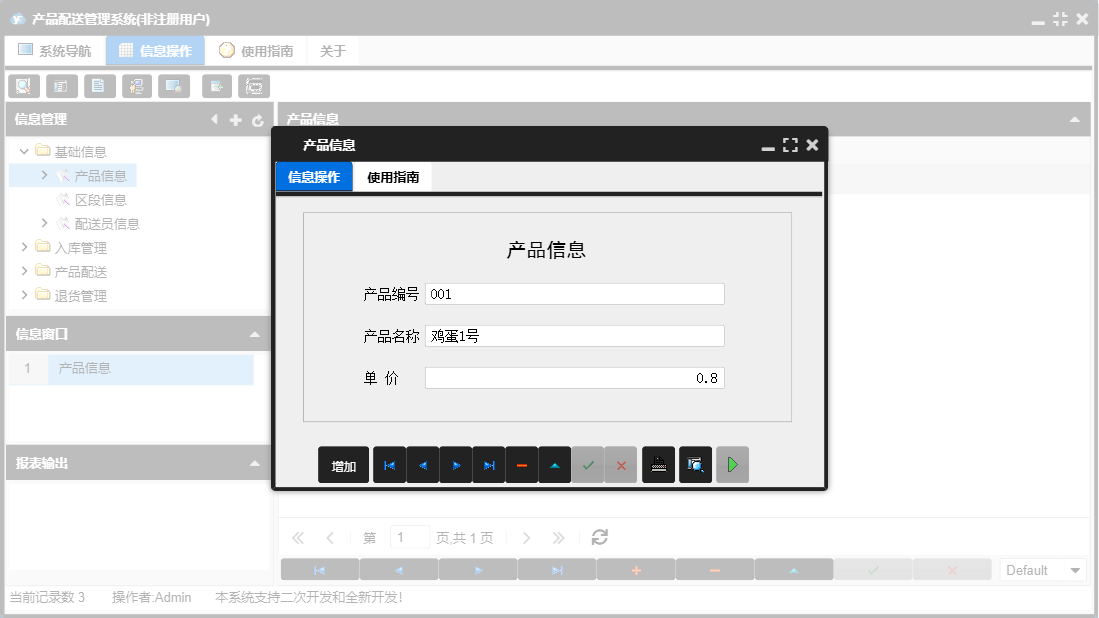Jump to the first record
Screen dimensions: 1099x618
tap(389, 464)
